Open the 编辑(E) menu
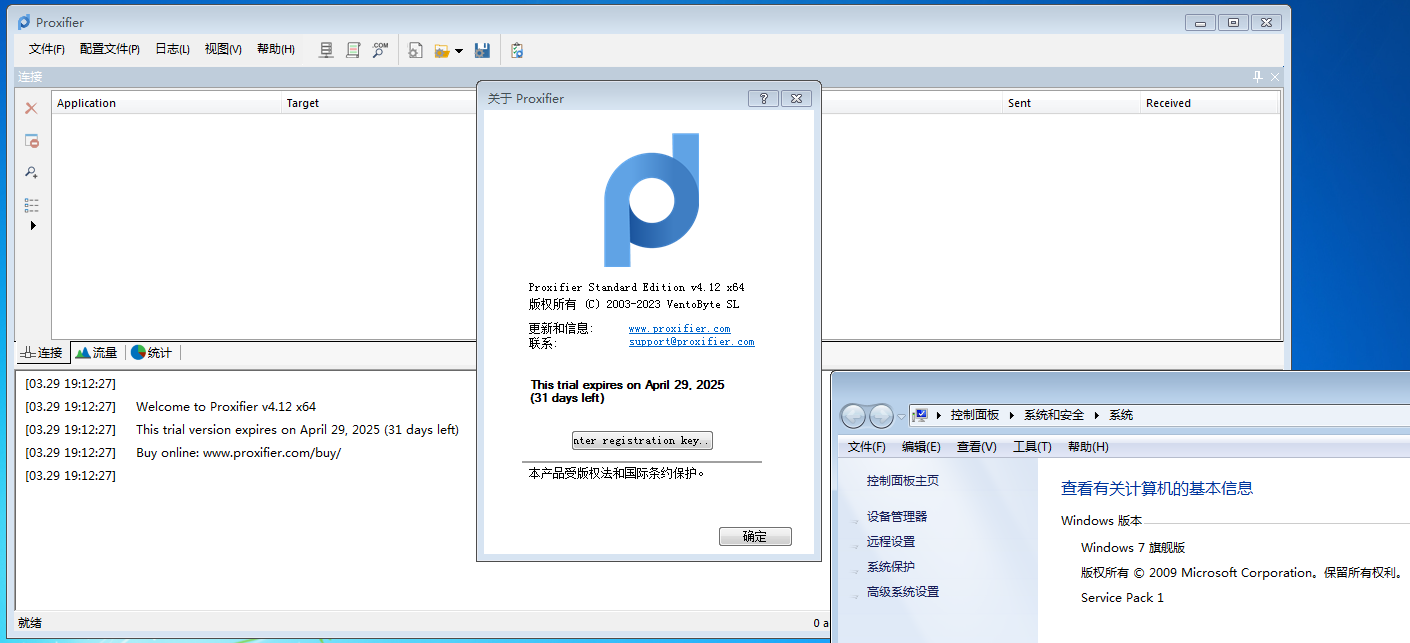This screenshot has width=1410, height=643. pyautogui.click(x=921, y=447)
